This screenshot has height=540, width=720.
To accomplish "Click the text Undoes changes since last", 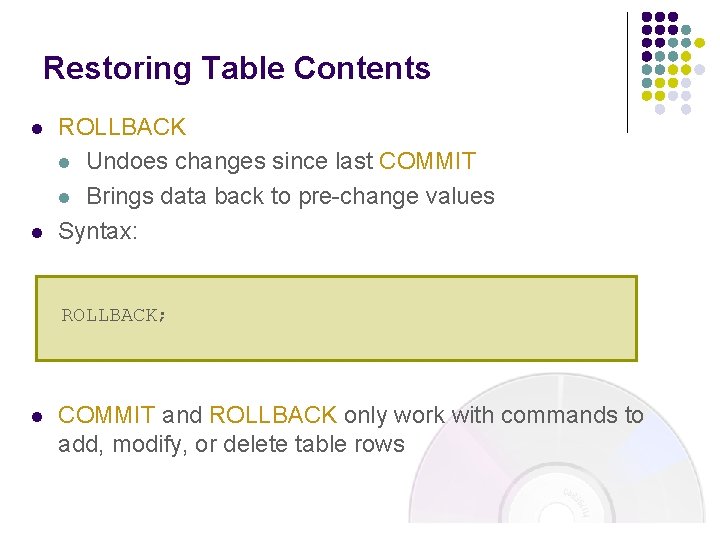I will 230,161.
